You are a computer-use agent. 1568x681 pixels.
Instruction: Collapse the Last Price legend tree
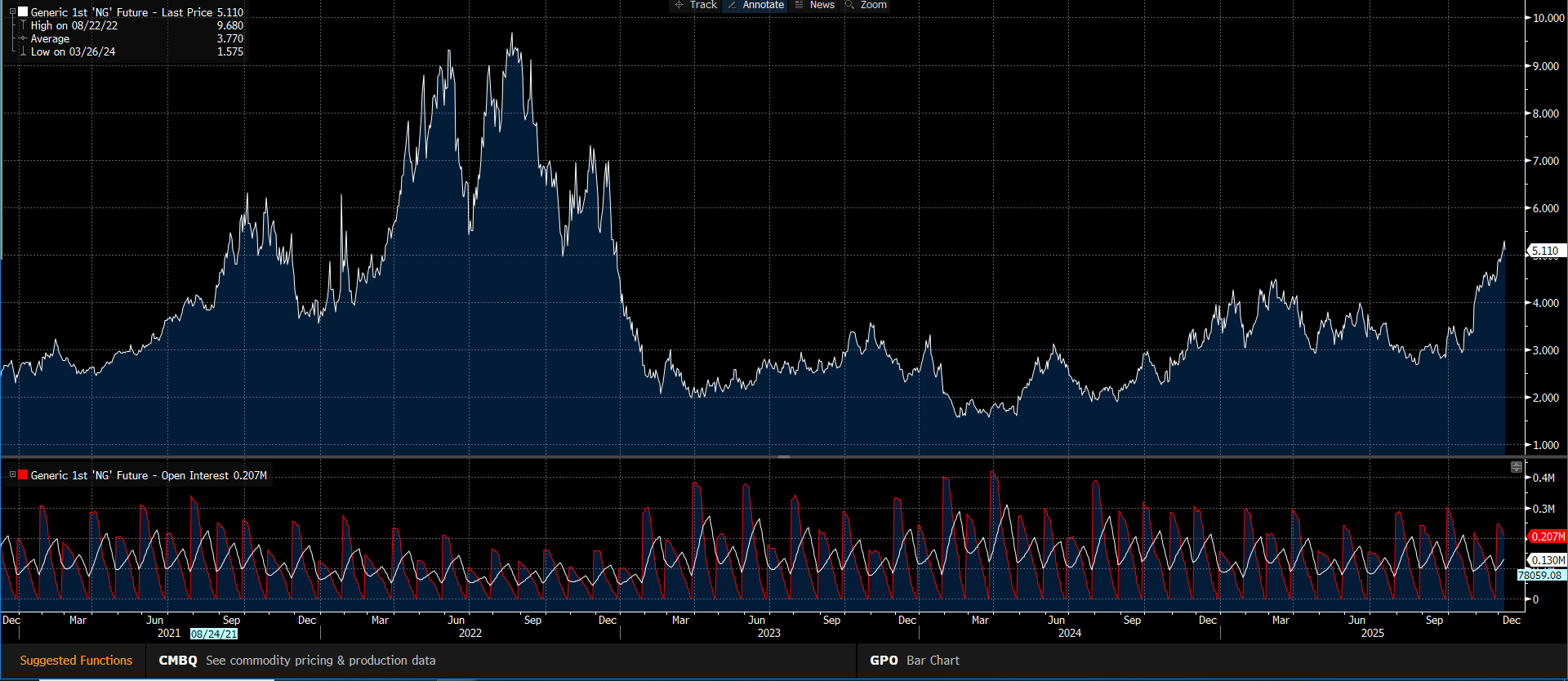(12, 12)
